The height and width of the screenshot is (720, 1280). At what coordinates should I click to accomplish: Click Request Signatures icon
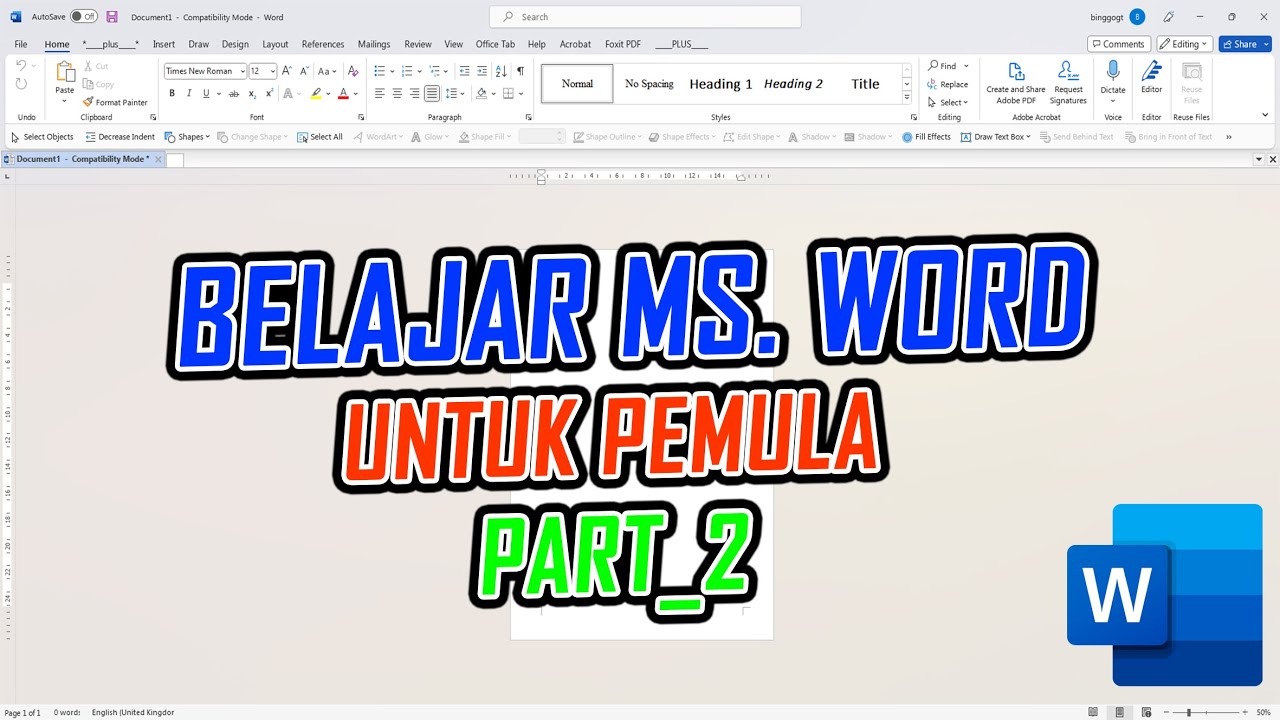(1068, 83)
